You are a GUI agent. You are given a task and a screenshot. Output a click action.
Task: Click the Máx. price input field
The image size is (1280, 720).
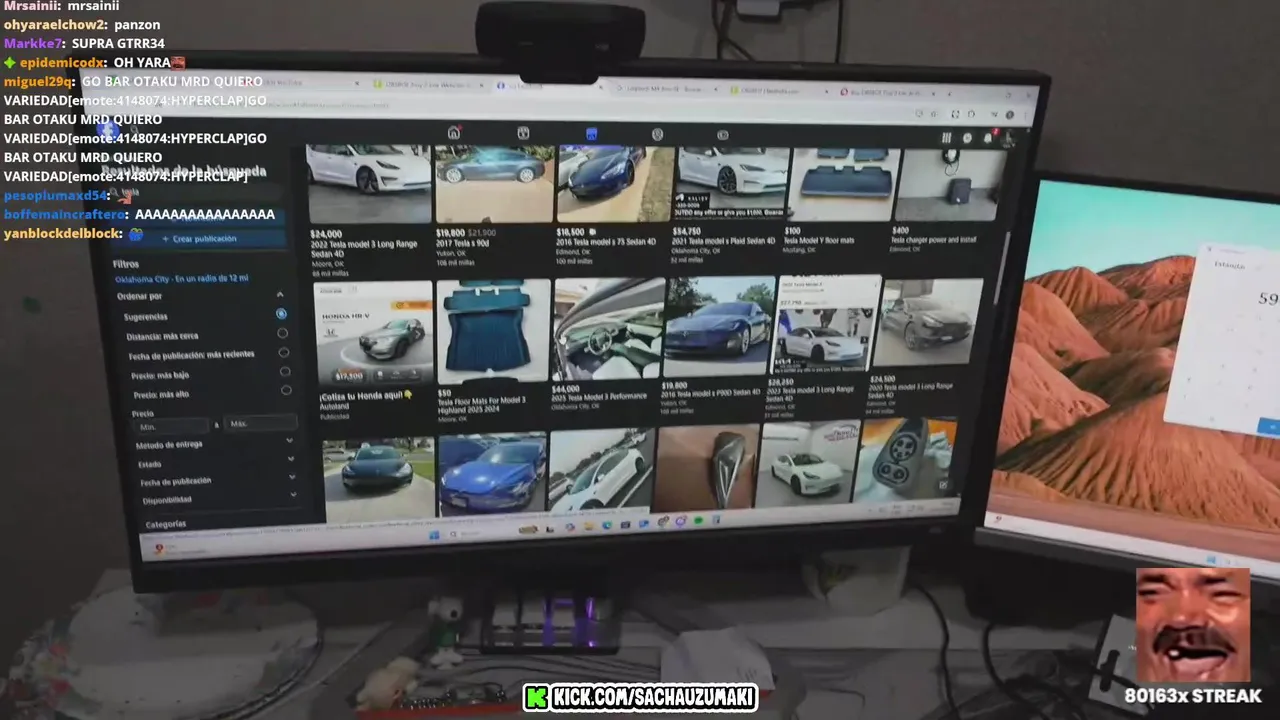260,423
